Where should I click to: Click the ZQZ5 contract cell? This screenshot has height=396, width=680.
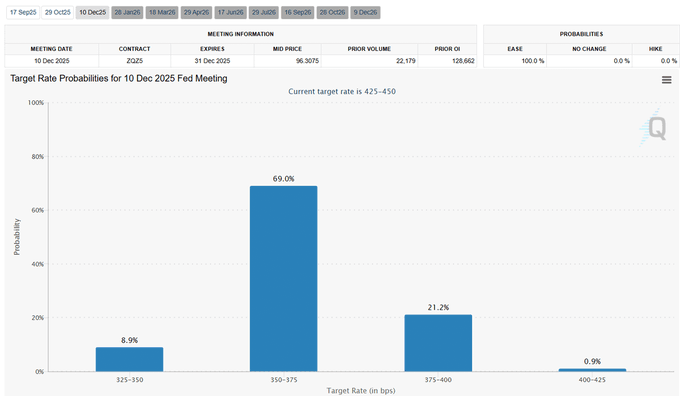134,61
